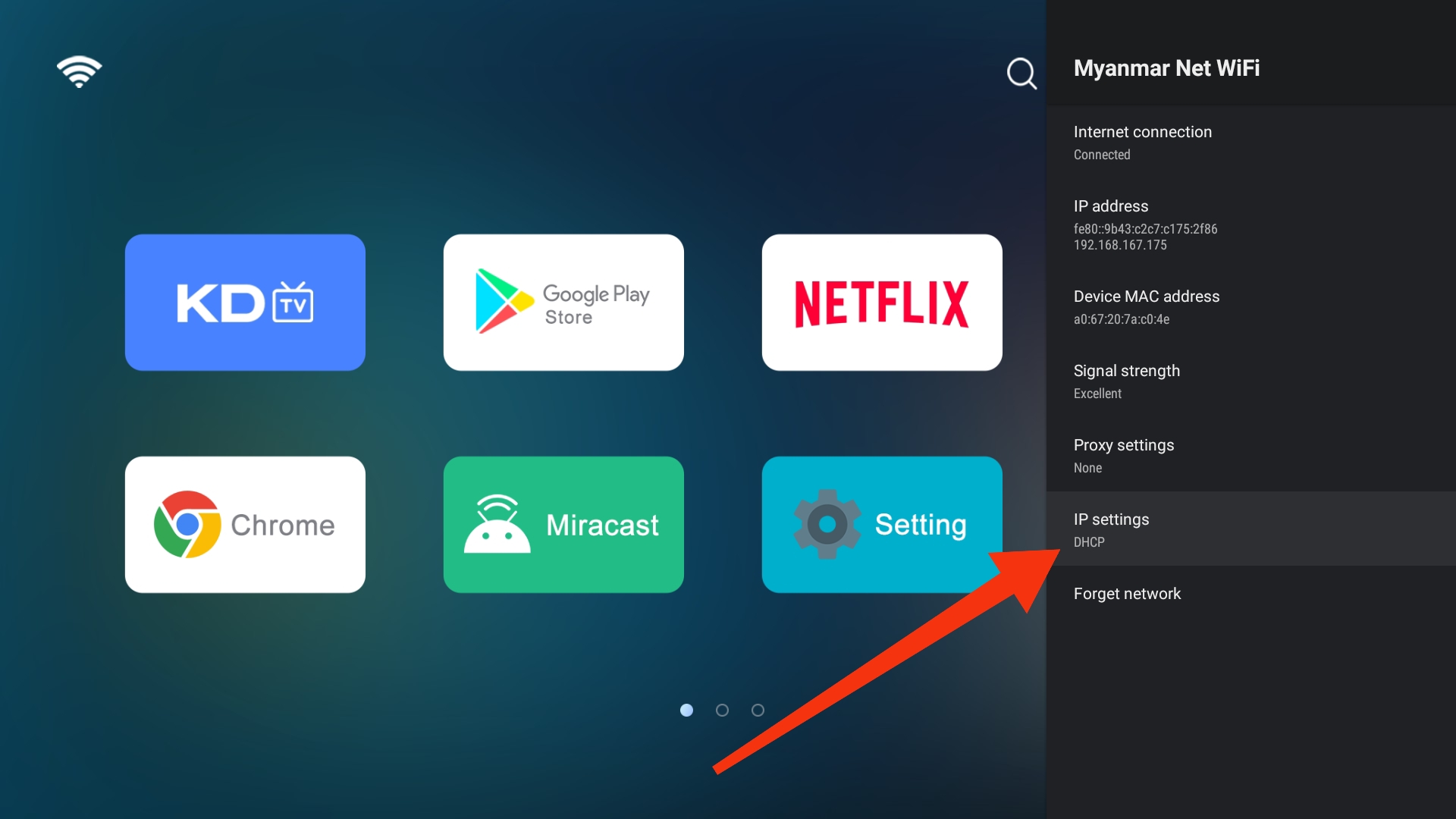
Task: Select the IP address entry
Action: pyautogui.click(x=1251, y=225)
